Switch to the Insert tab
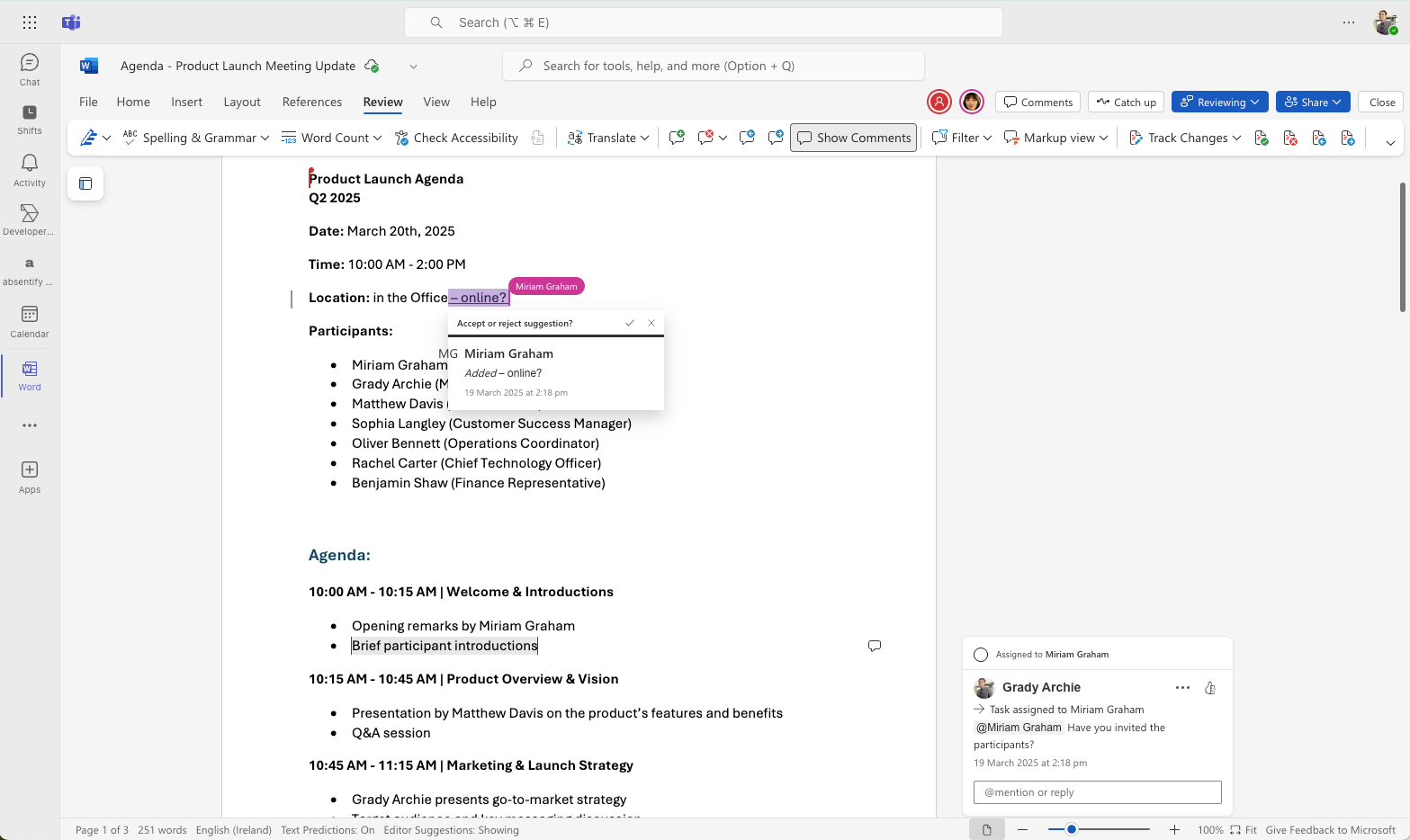 point(187,102)
